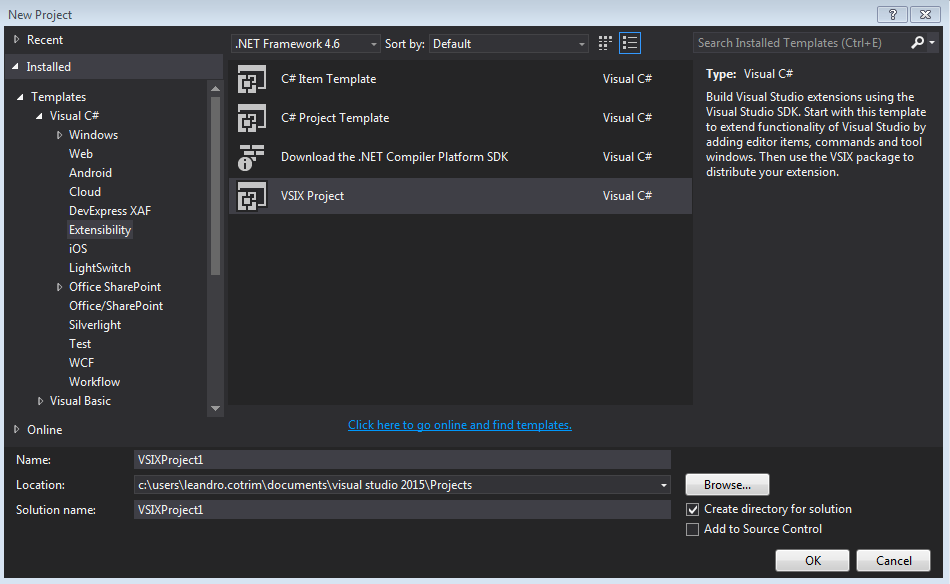The image size is (950, 584).
Task: Collapse the Templates tree node
Action: pyautogui.click(x=21, y=97)
